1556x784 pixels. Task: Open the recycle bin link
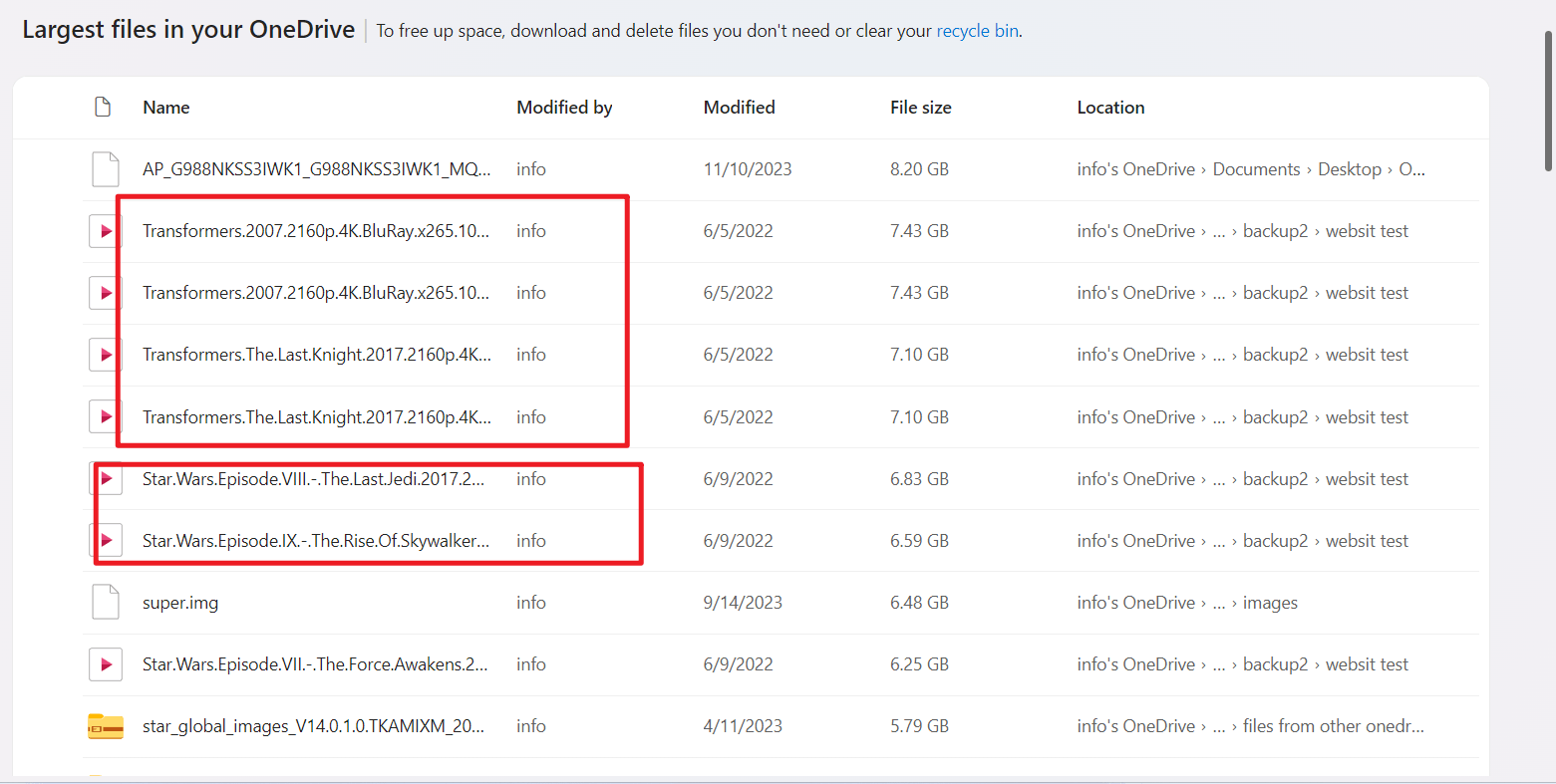pos(977,31)
